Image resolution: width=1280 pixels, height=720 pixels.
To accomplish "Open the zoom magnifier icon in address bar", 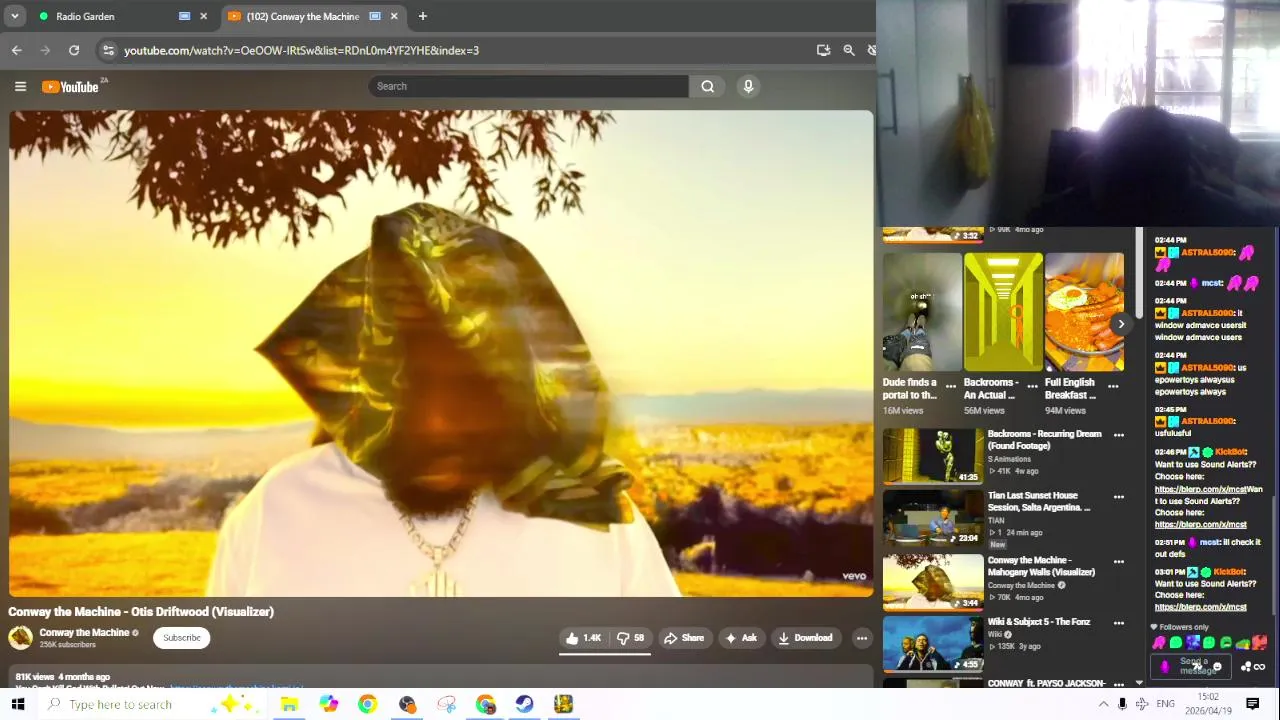I will pyautogui.click(x=849, y=50).
